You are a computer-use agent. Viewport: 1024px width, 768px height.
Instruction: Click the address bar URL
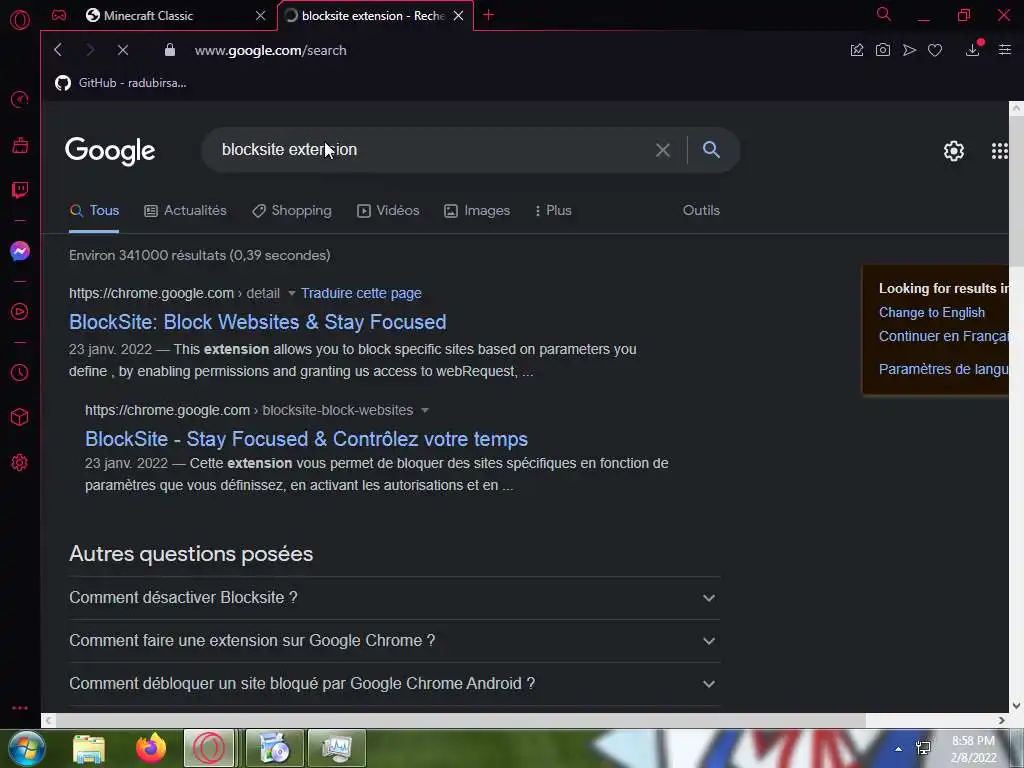coord(270,50)
